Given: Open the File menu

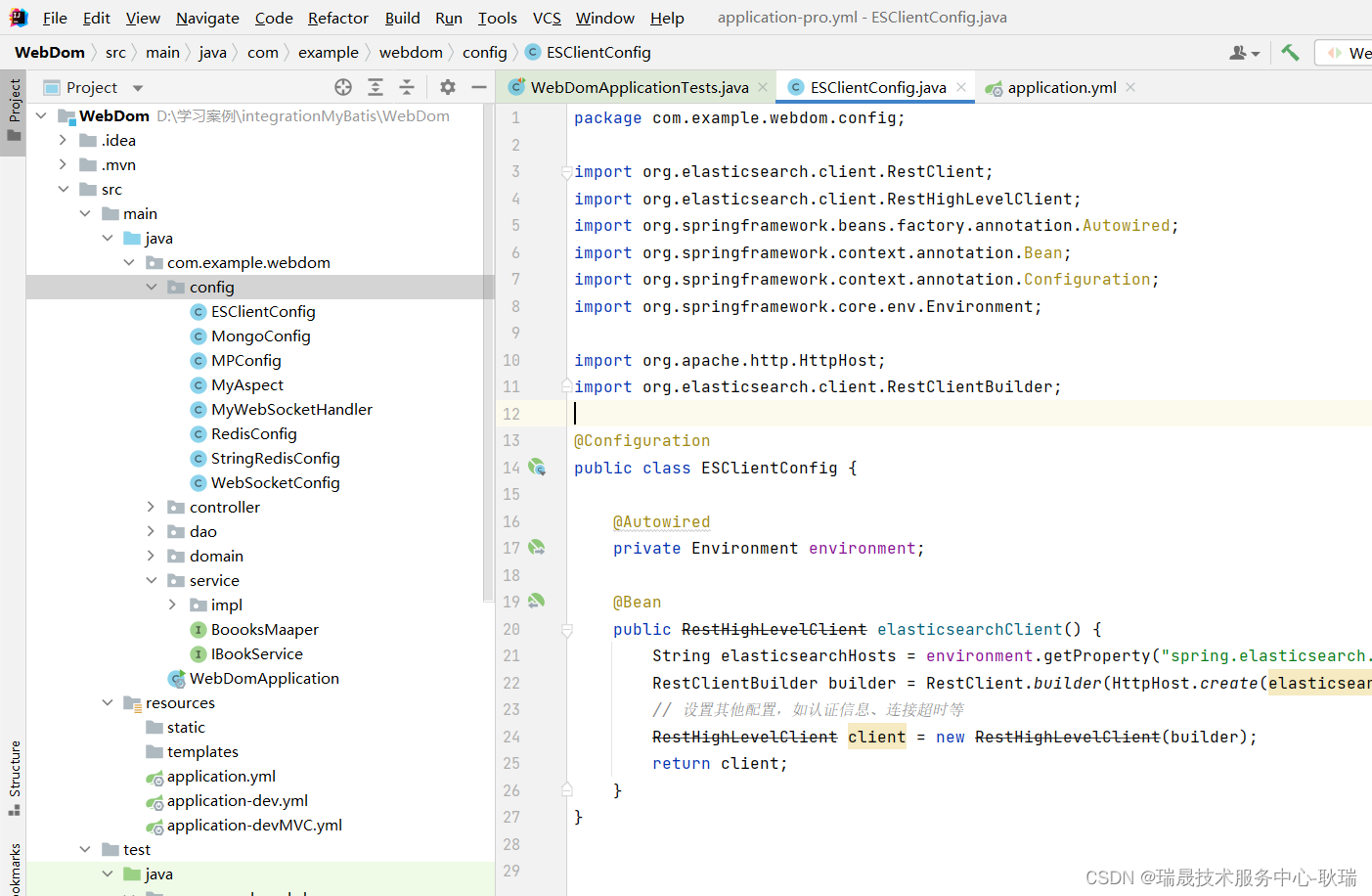Looking at the screenshot, I should [55, 18].
